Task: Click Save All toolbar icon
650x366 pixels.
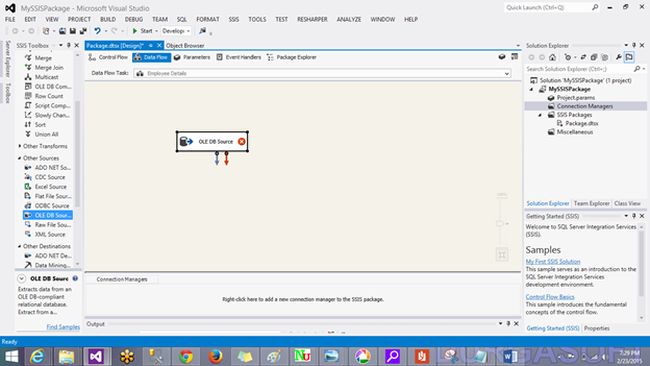Action: [83, 31]
